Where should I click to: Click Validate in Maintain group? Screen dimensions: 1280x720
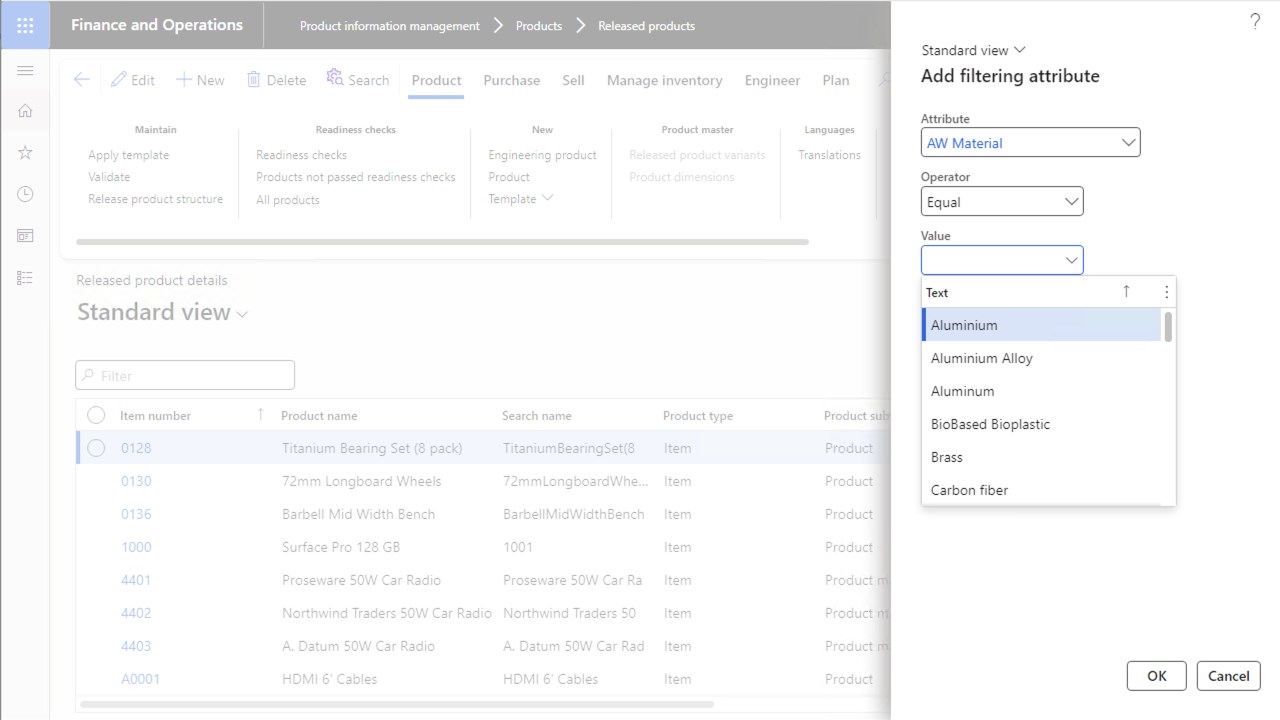109,177
